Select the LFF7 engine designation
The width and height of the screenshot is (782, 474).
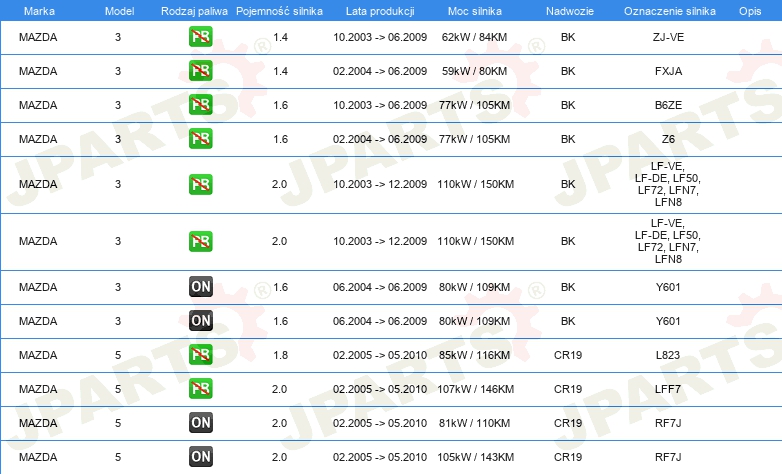point(668,389)
